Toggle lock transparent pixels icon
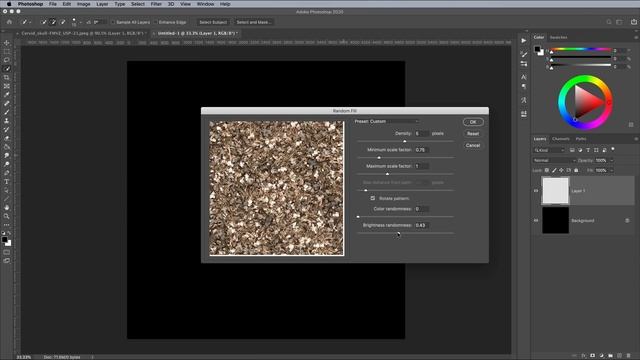This screenshot has width=640, height=360. (x=547, y=170)
